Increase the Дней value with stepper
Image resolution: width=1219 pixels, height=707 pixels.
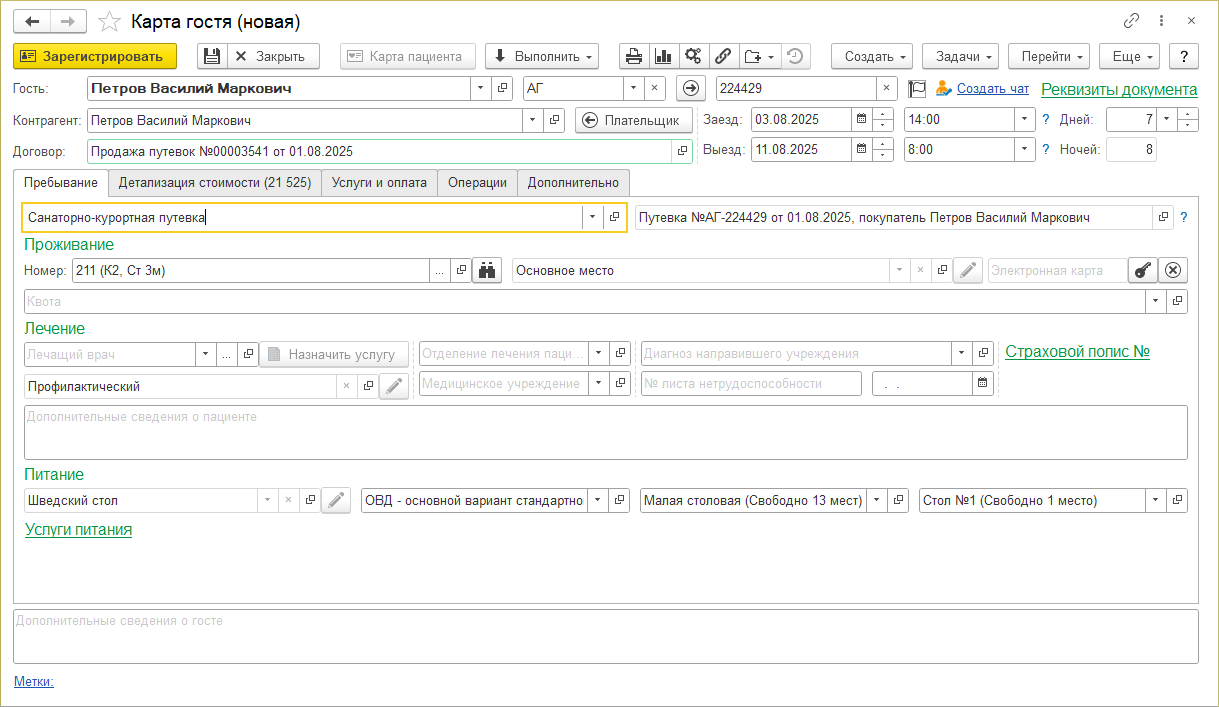[x=1187, y=115]
